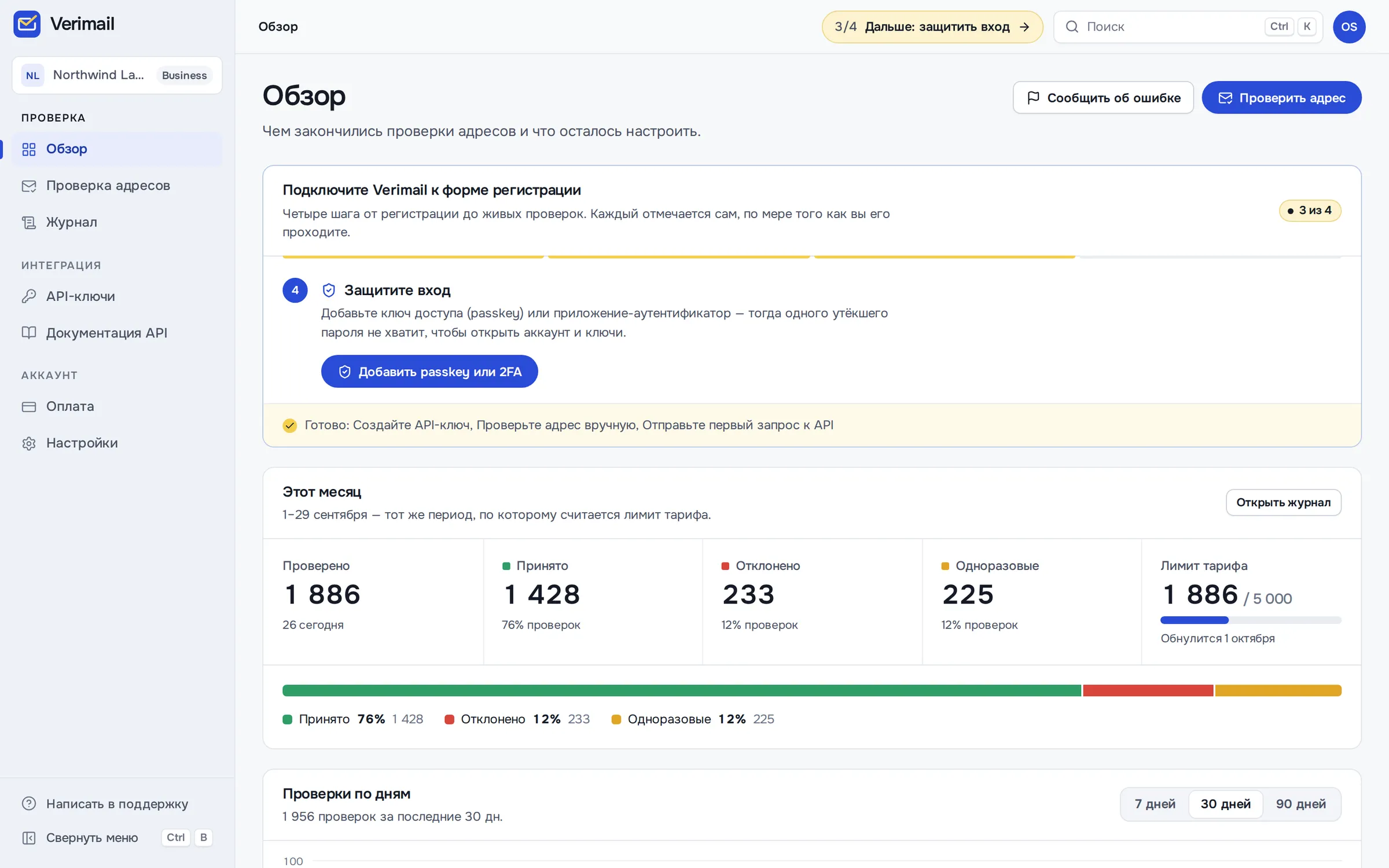Screen dimensions: 1389x868
Task: Go to Проверка адресов in sidebar
Action: coord(117,185)
